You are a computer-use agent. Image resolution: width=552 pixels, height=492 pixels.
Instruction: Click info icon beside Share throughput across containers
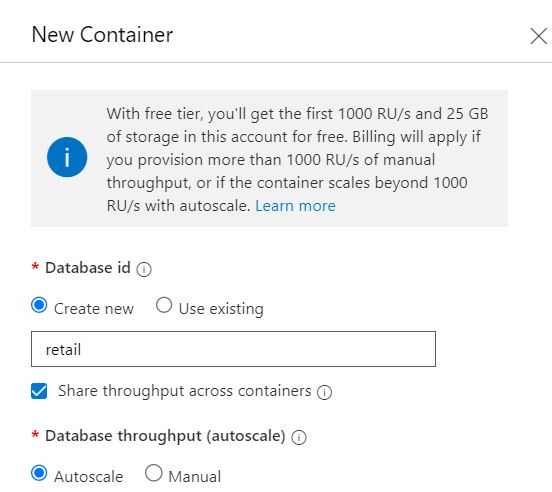(x=324, y=392)
